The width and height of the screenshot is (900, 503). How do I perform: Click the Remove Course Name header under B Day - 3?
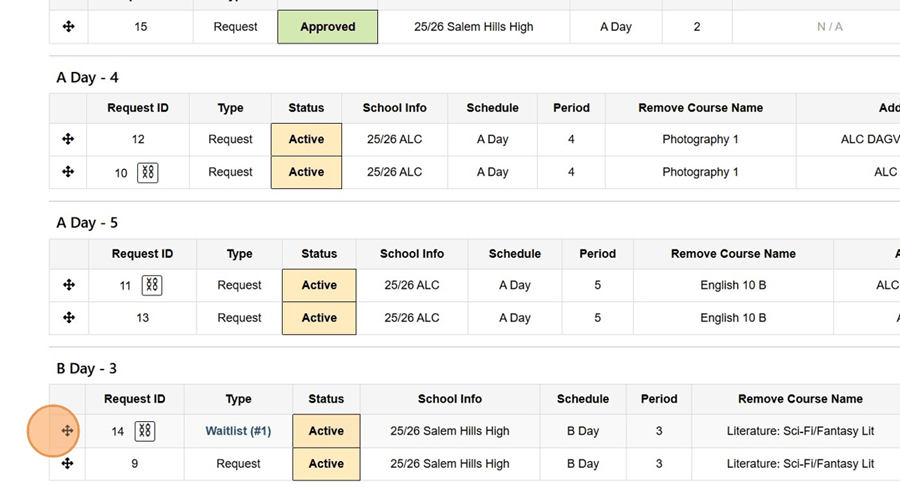point(800,399)
